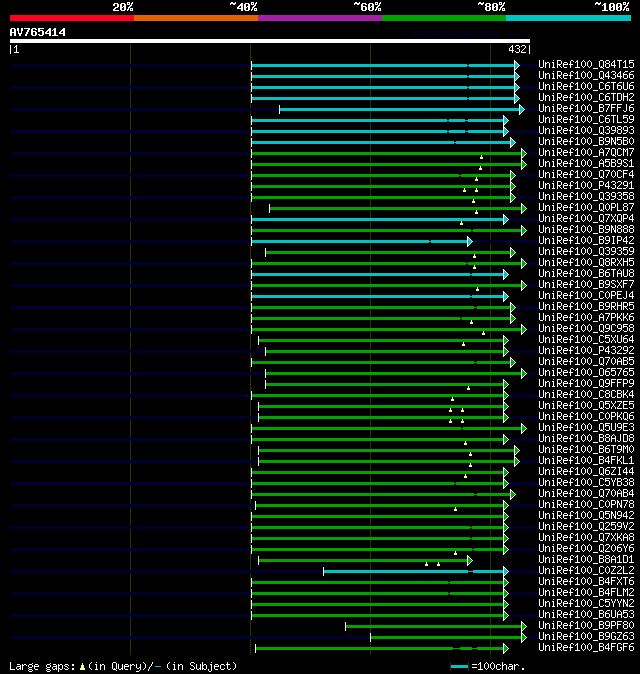
Task: Select the UniRef100_C6T6U6 label
Action: coord(586,86)
